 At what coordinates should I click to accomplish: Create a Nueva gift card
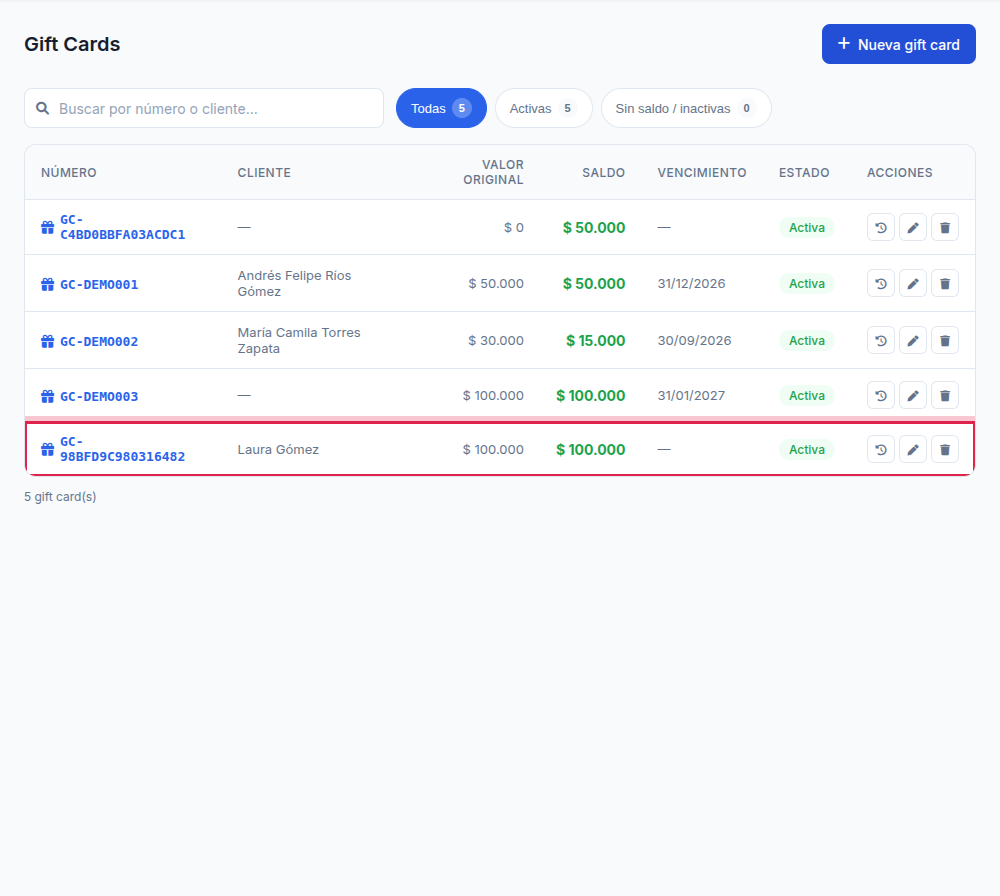899,44
